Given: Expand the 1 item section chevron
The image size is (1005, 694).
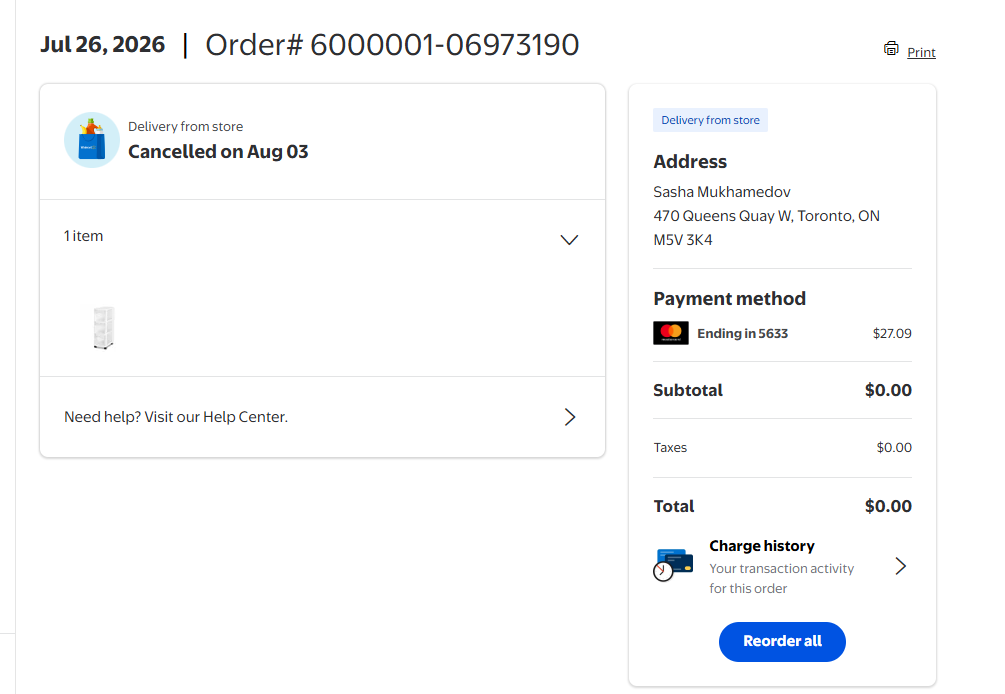Looking at the screenshot, I should (569, 240).
